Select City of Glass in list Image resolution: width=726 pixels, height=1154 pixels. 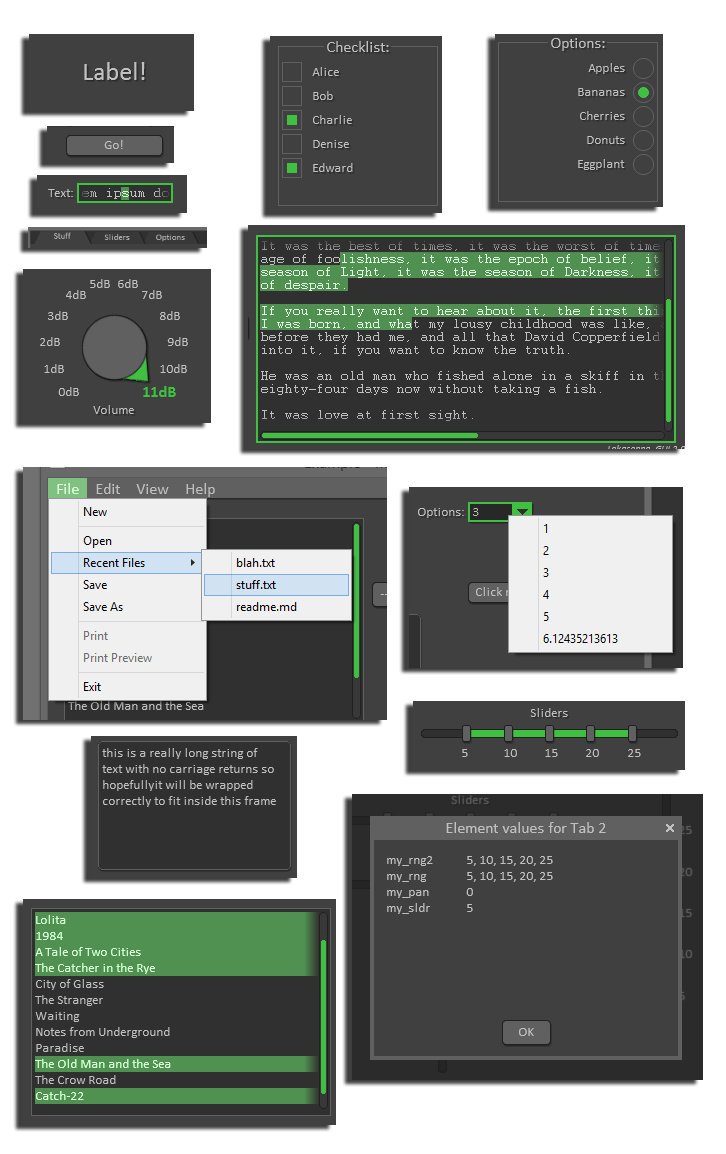coord(176,984)
